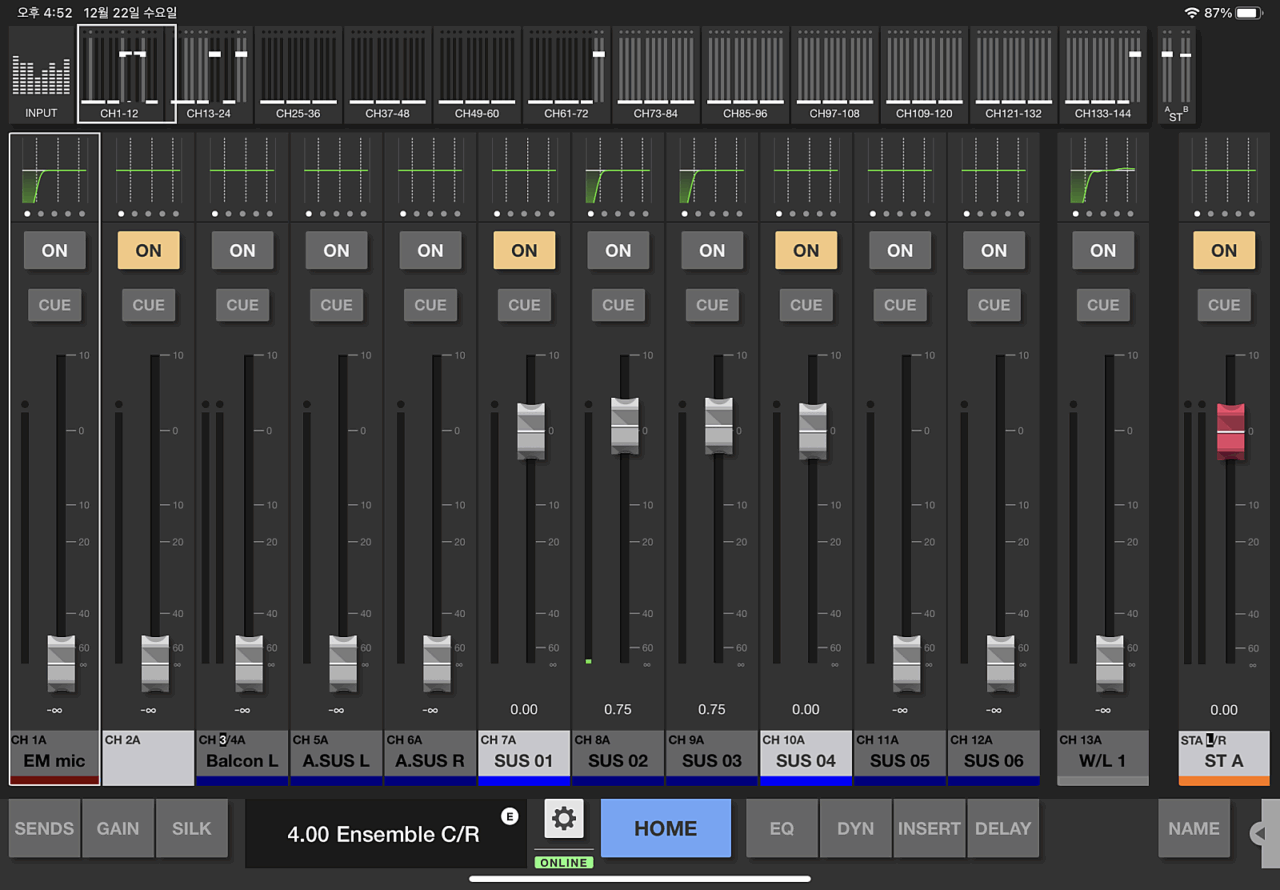1280x890 pixels.
Task: Click the SUS 02 fader knob
Action: 625,425
